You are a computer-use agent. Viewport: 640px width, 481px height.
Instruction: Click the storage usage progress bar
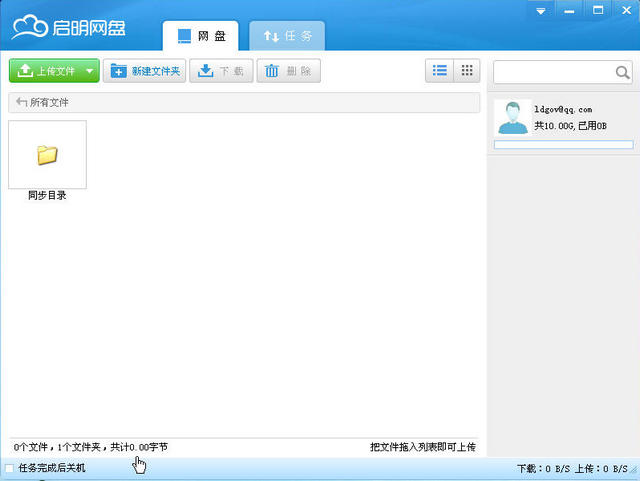point(563,145)
